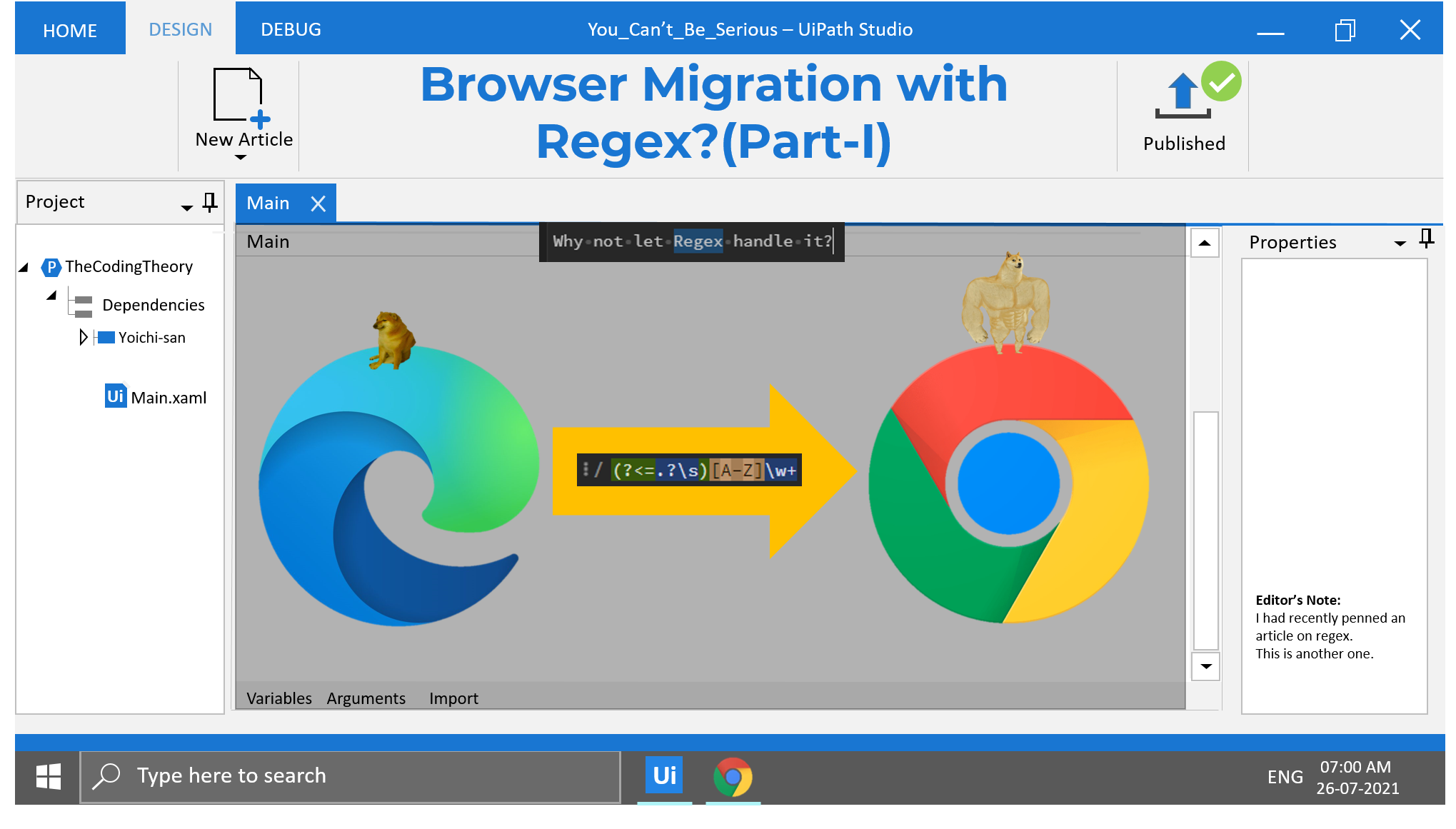Click the designer scroll up arrow
The width and height of the screenshot is (1456, 829).
[x=1205, y=243]
